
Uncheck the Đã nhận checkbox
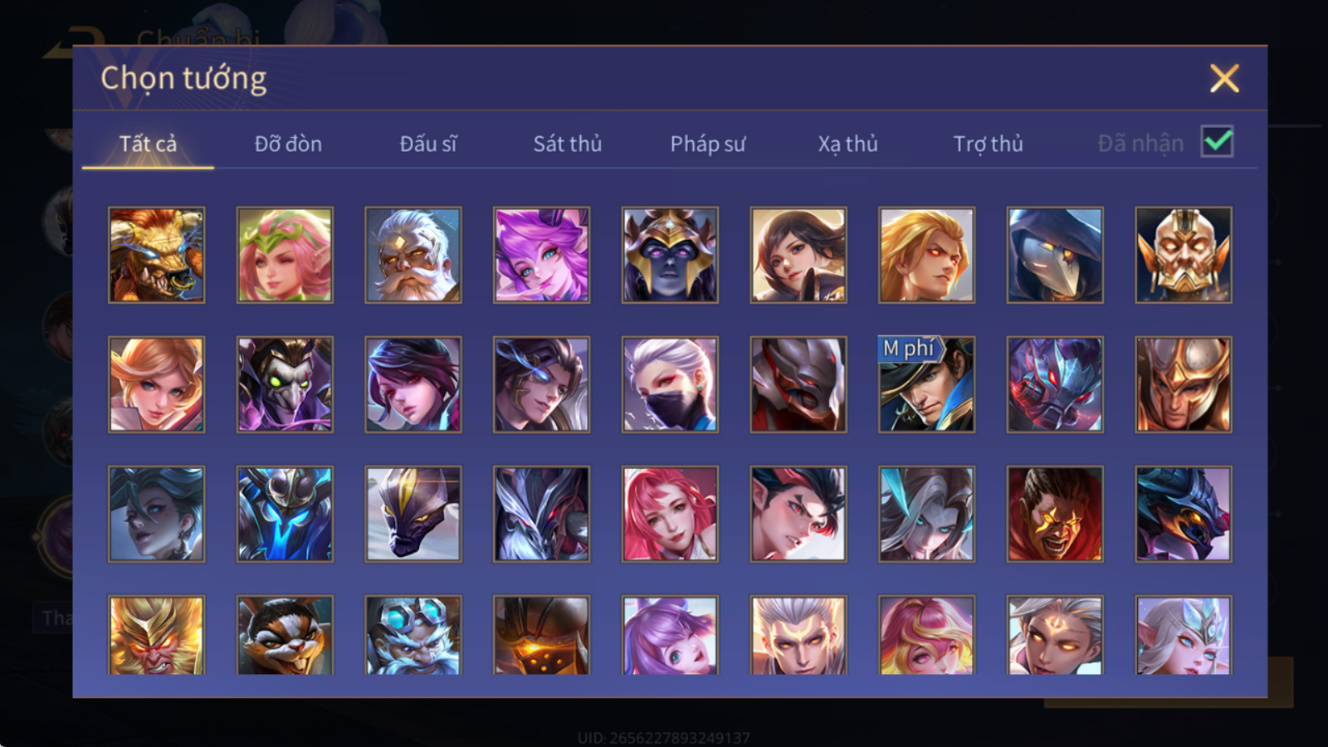1217,142
